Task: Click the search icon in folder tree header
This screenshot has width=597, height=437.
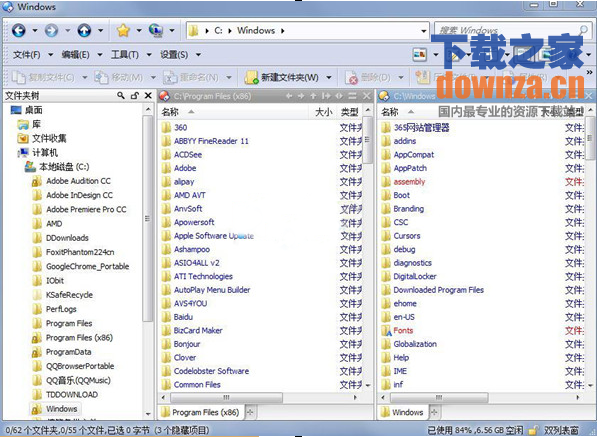Action: tap(121, 96)
